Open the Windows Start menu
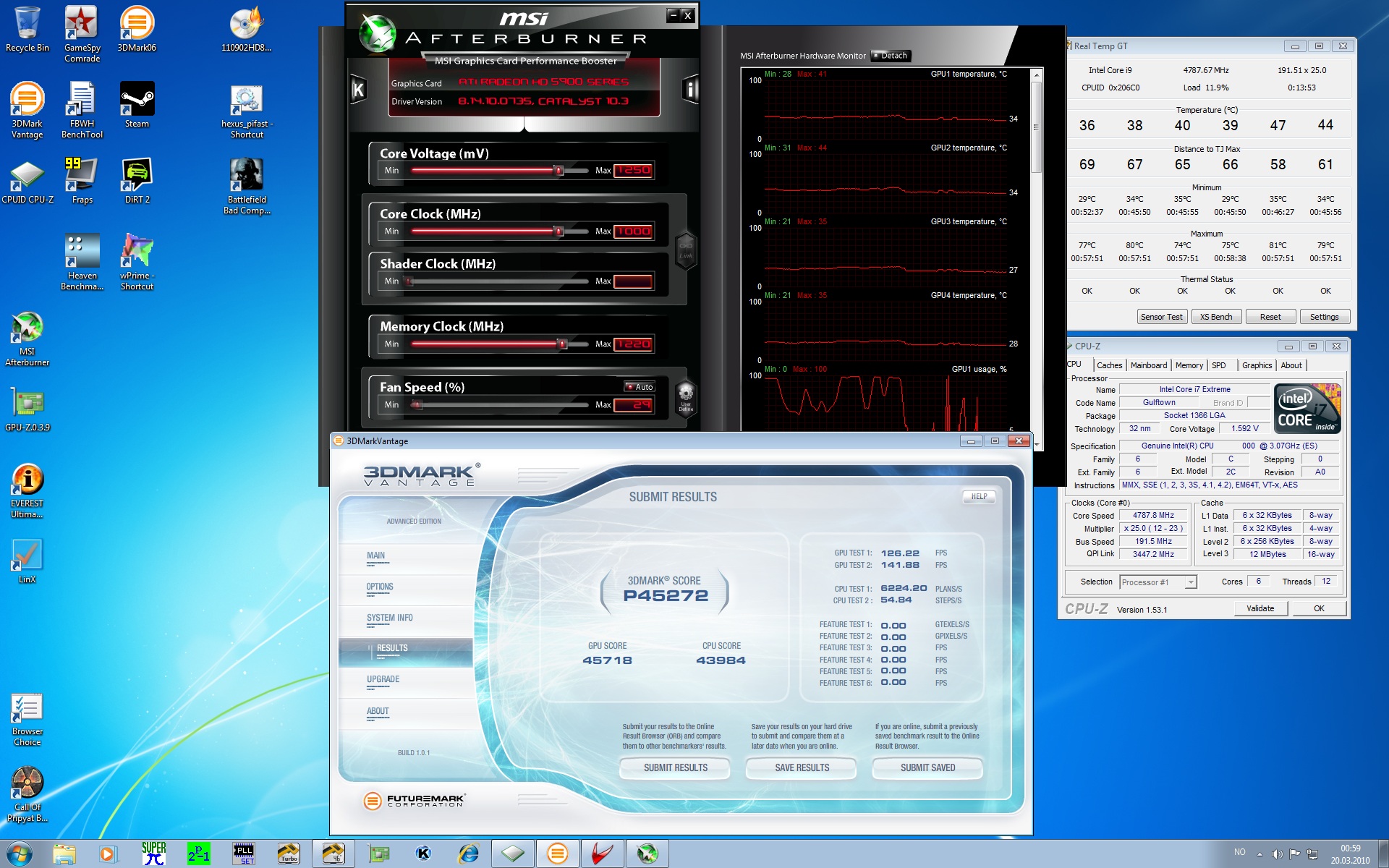Viewport: 1389px width, 868px height. click(x=20, y=854)
